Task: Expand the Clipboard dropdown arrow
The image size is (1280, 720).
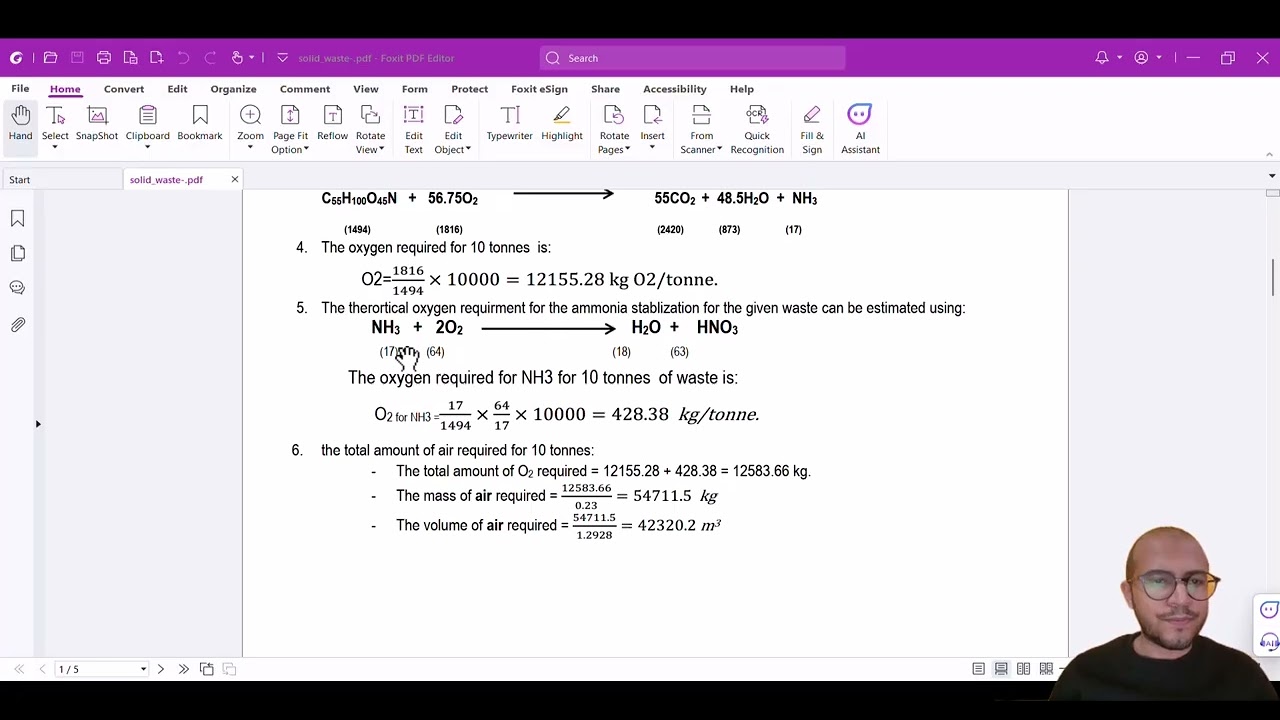Action: [147, 148]
